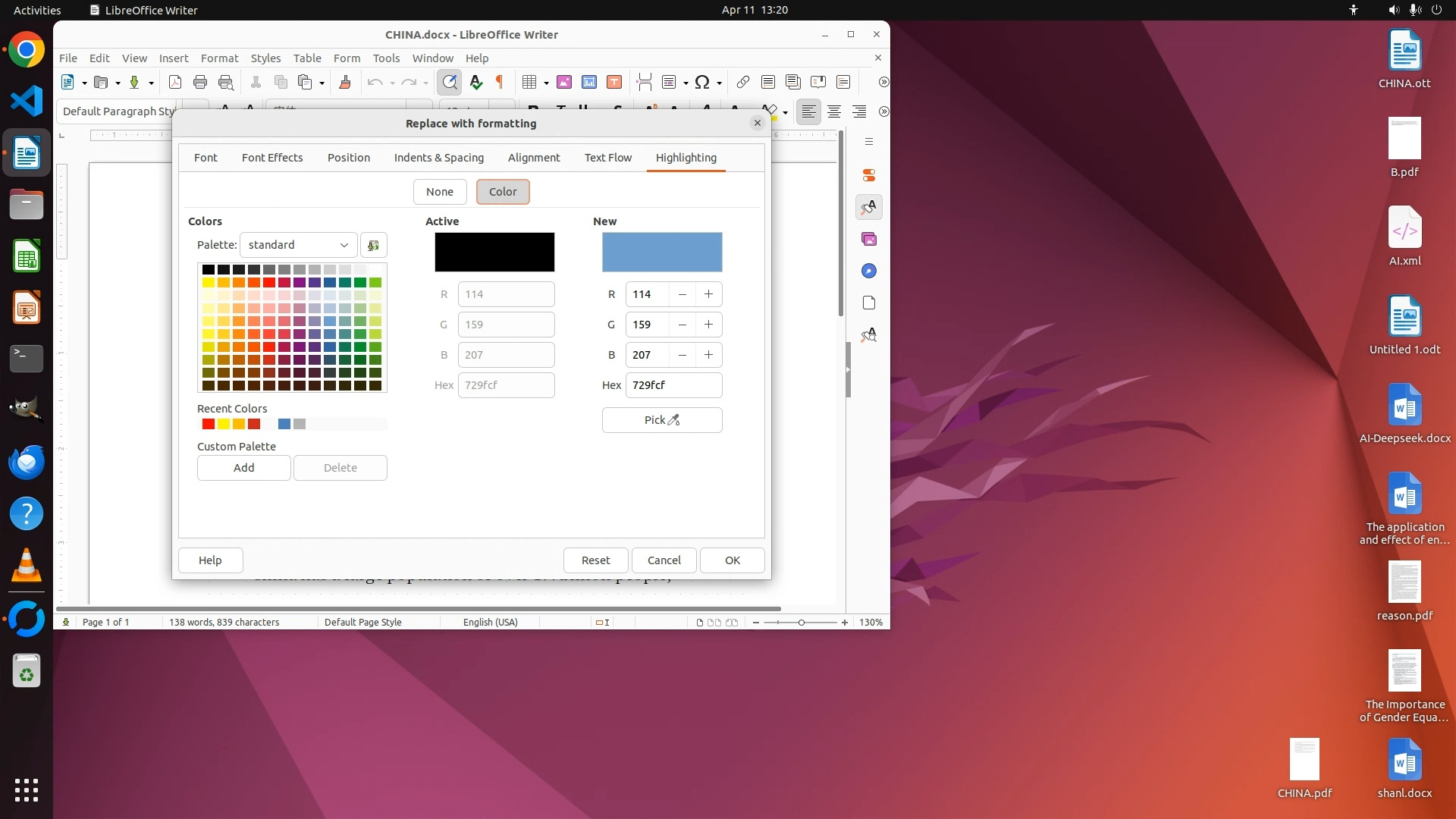Click the New Hex input field

[x=673, y=384]
